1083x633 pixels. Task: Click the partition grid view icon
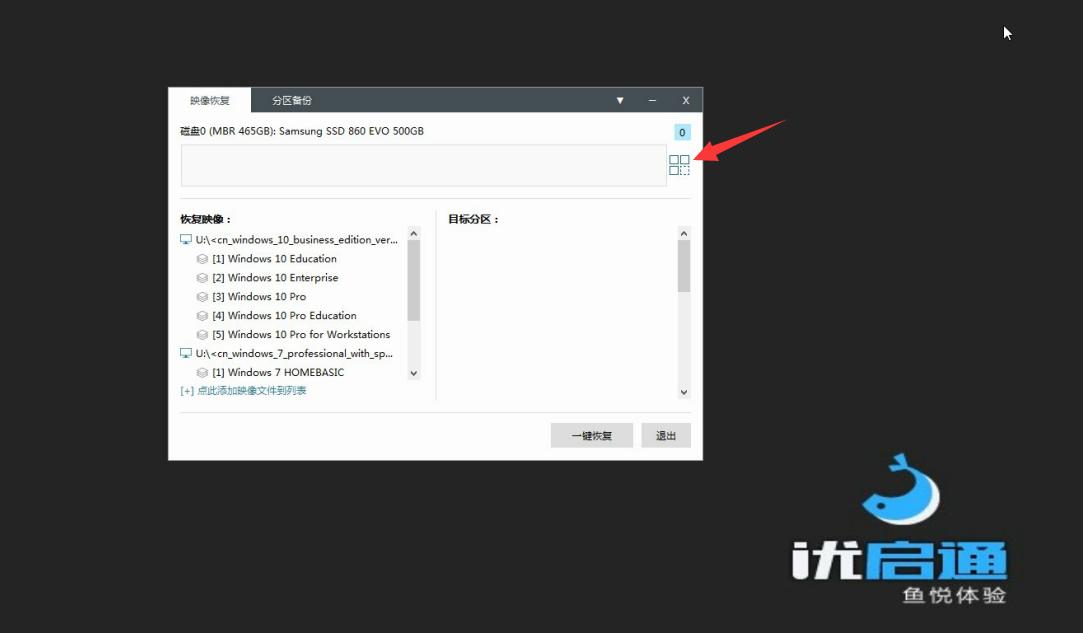[x=679, y=164]
